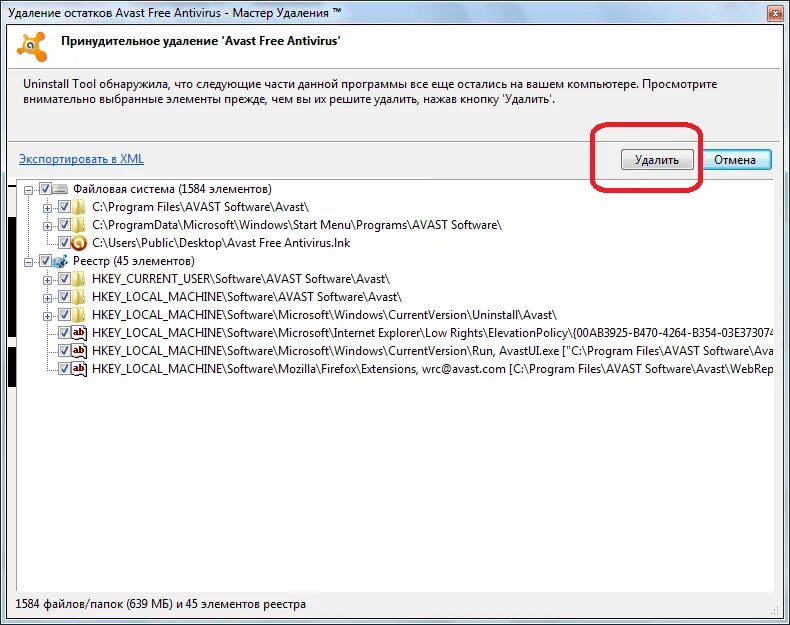
Task: Click the ab value icon of Firefox Extensions entry
Action: click(x=79, y=369)
